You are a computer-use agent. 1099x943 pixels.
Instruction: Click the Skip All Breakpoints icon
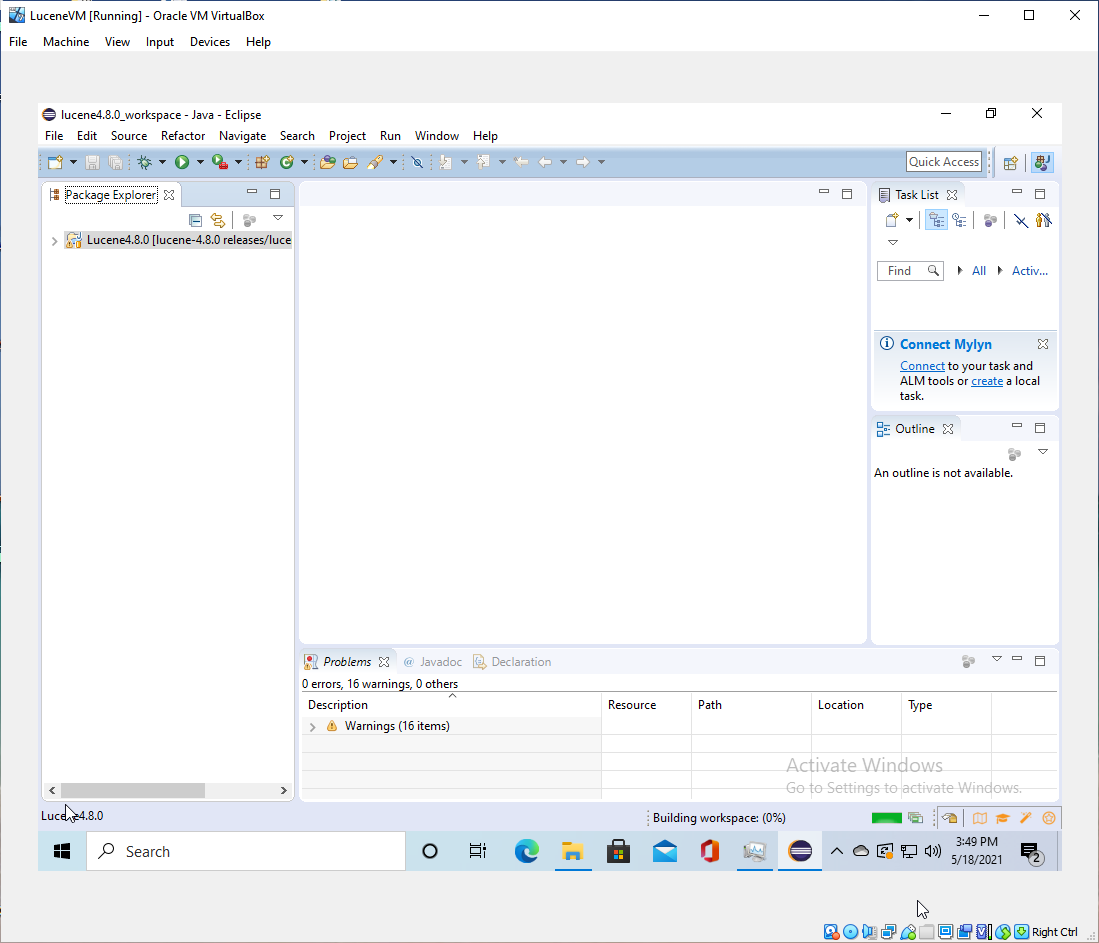click(x=418, y=162)
